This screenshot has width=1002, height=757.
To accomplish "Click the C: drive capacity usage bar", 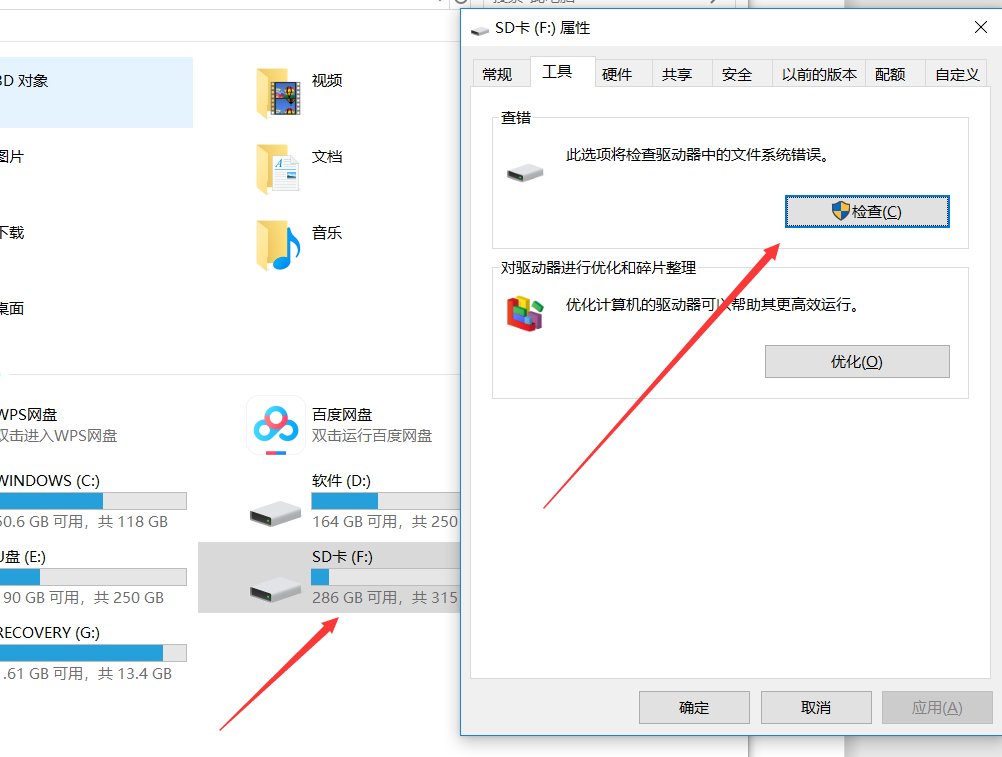I will click(93, 500).
